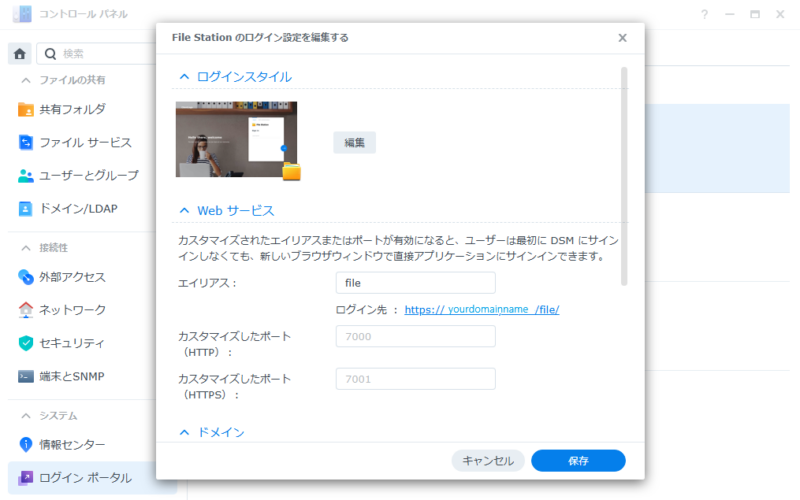Viewport: 800px width, 500px height.
Task: Select セキュリティ label in sidebar
Action: tap(72, 343)
